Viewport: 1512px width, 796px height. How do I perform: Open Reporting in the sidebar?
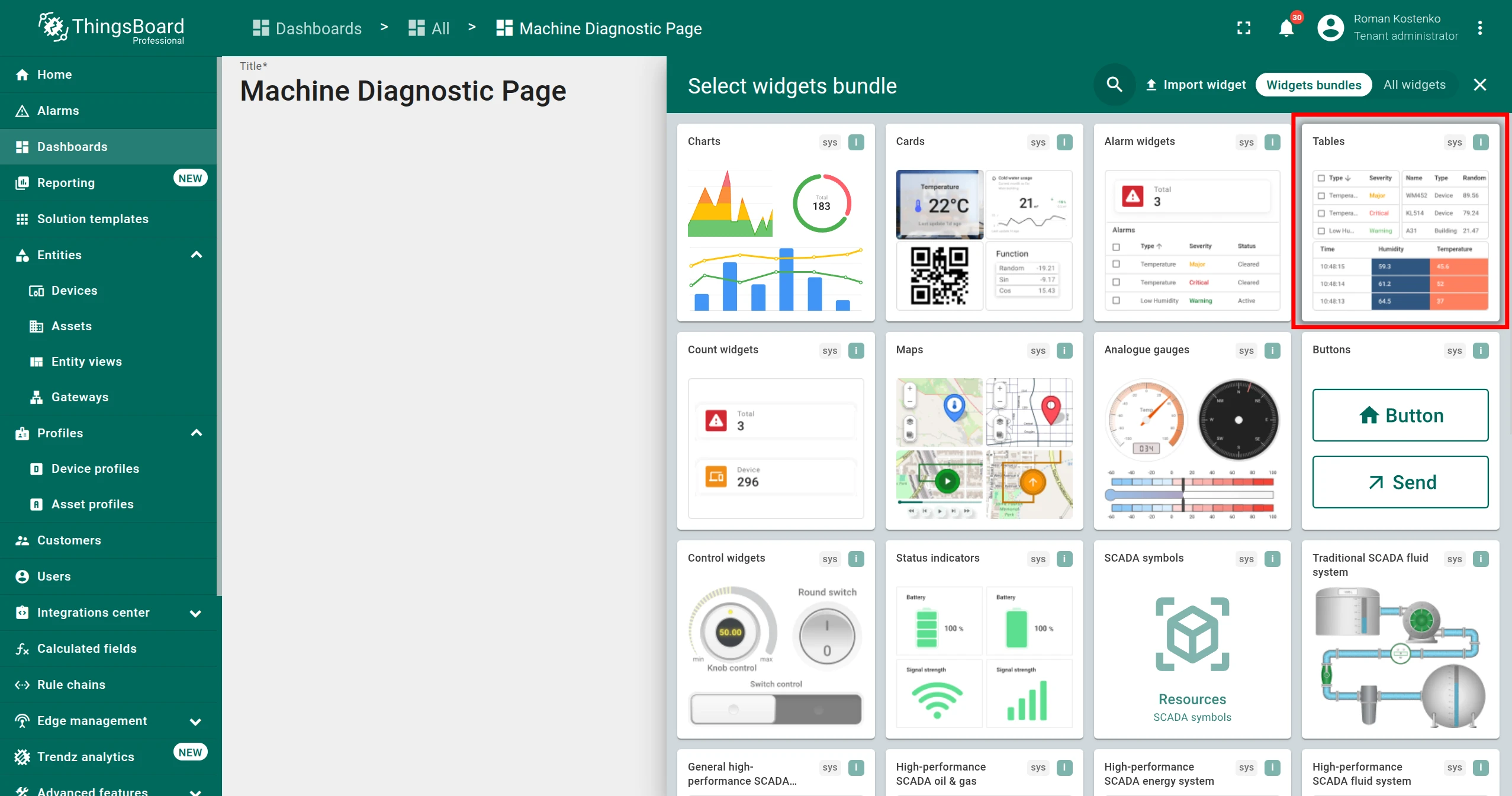[x=108, y=183]
